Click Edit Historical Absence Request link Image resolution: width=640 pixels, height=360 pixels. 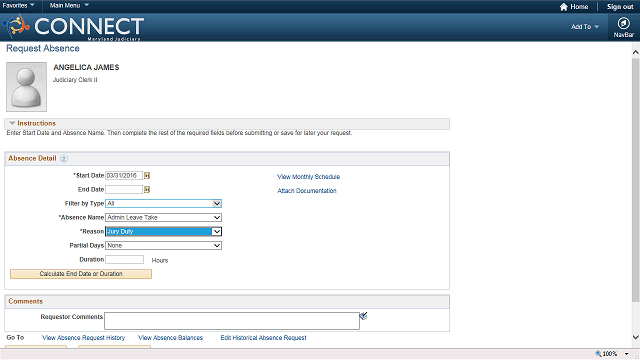[x=263, y=338]
